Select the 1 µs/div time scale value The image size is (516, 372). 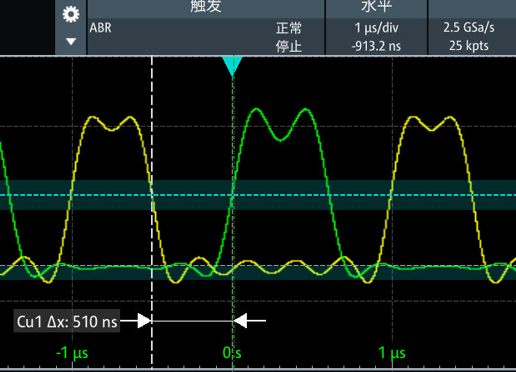click(x=376, y=28)
